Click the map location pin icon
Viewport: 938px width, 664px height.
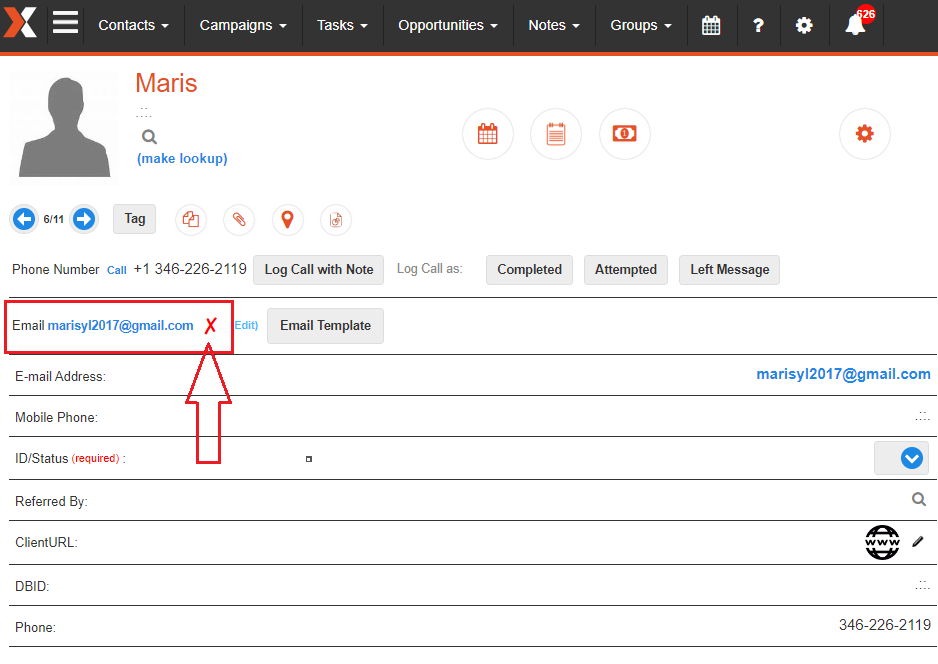287,220
